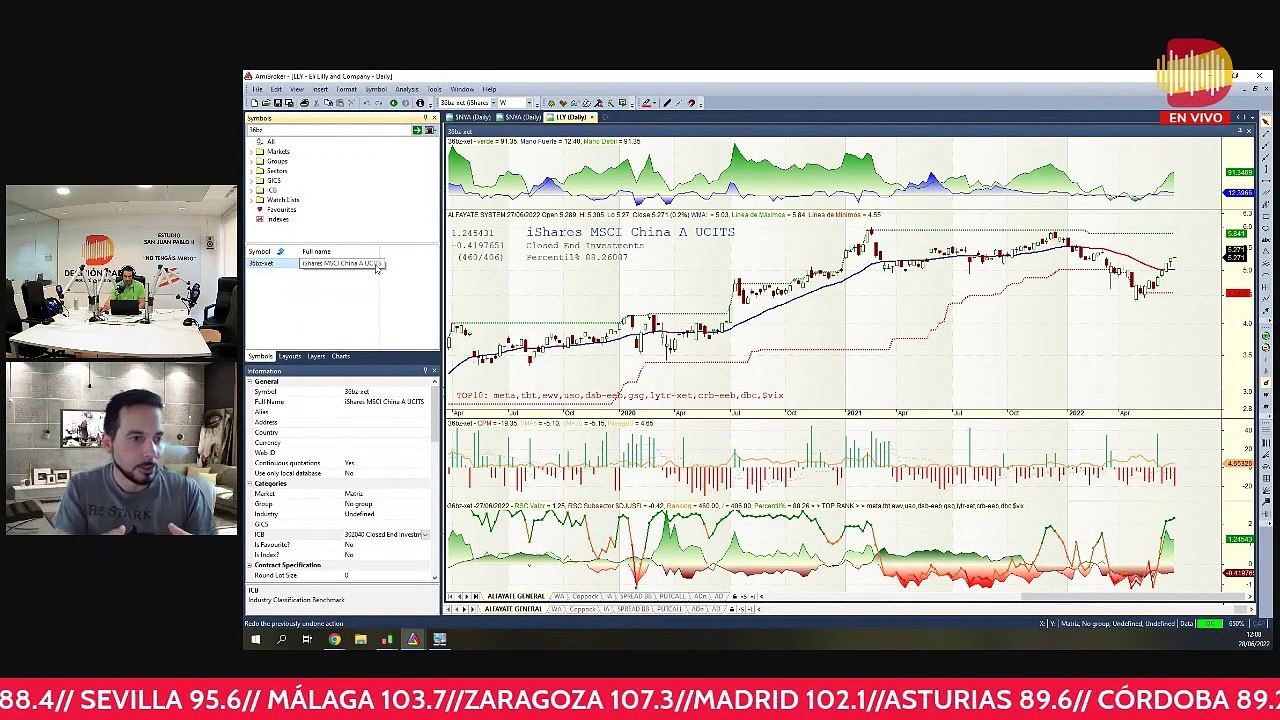Open the File menu
The width and height of the screenshot is (1280, 720).
(257, 89)
